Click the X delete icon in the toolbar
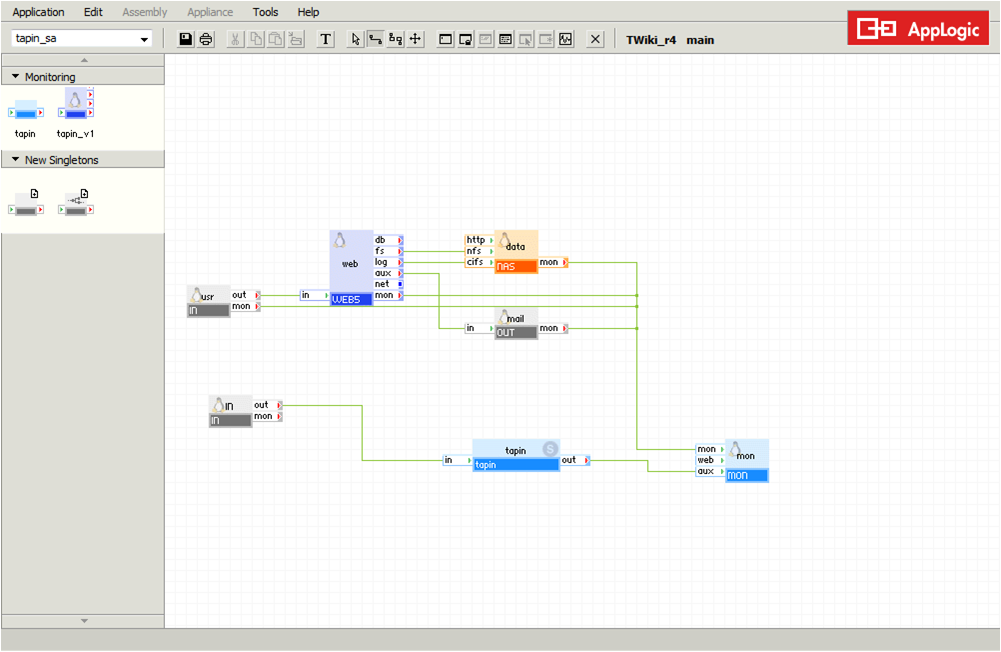 (595, 40)
